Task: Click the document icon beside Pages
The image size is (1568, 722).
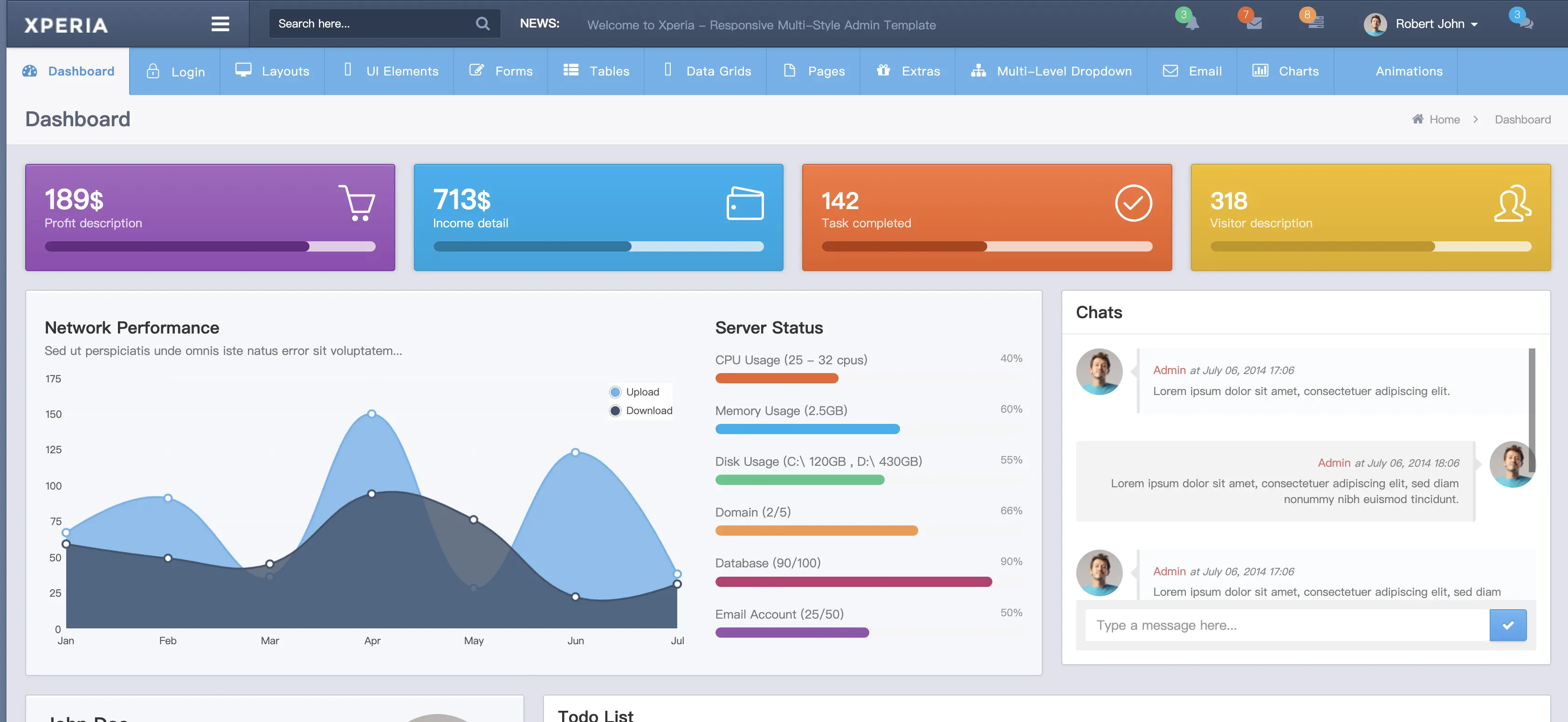Action: click(790, 70)
